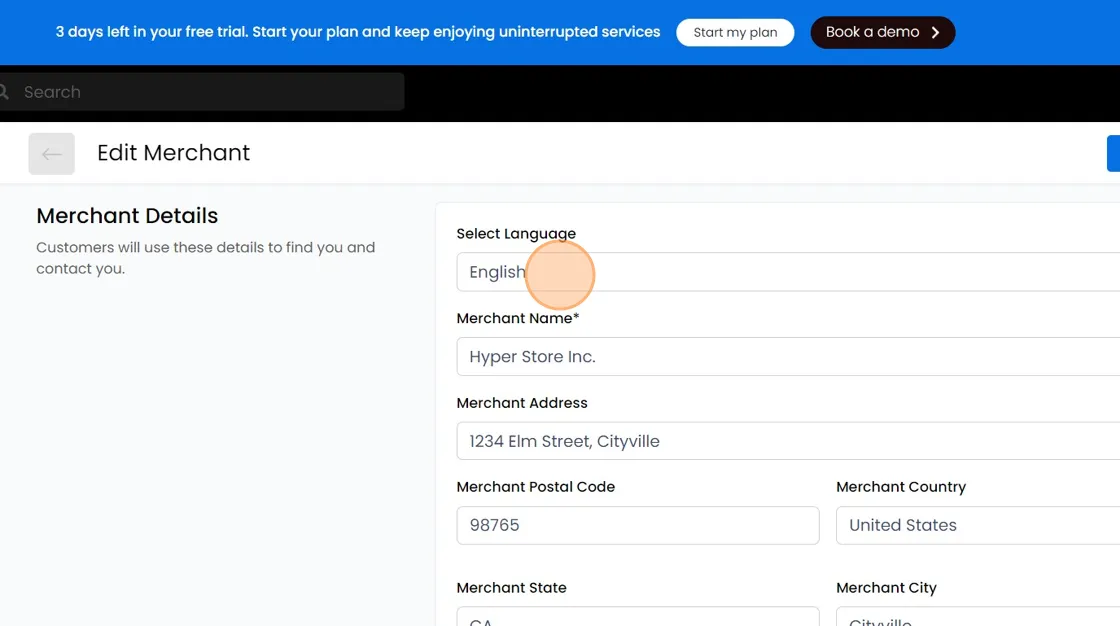Click the Select Language label
1120x626 pixels.
coord(516,234)
